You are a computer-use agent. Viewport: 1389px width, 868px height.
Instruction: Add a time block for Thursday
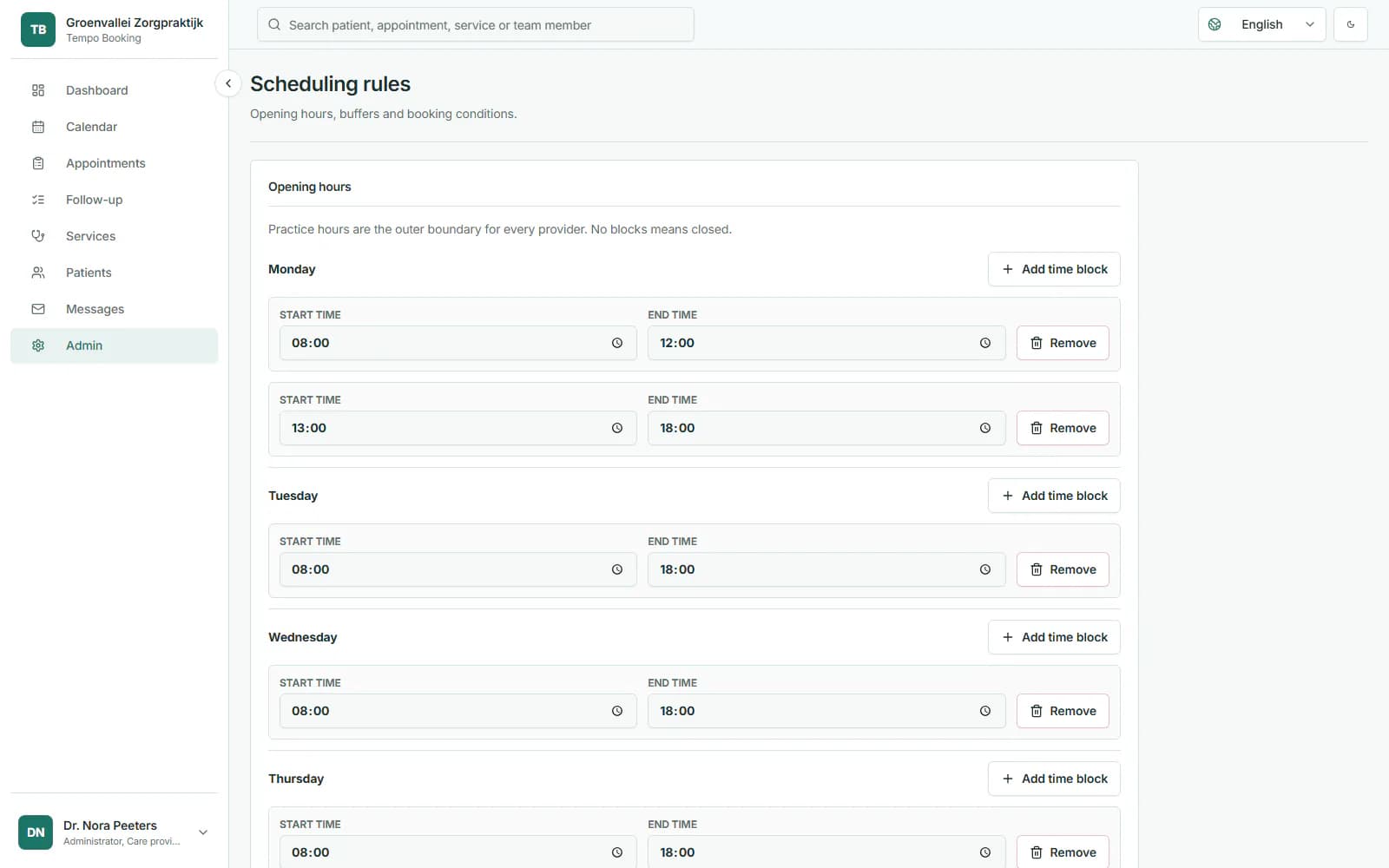click(1054, 779)
